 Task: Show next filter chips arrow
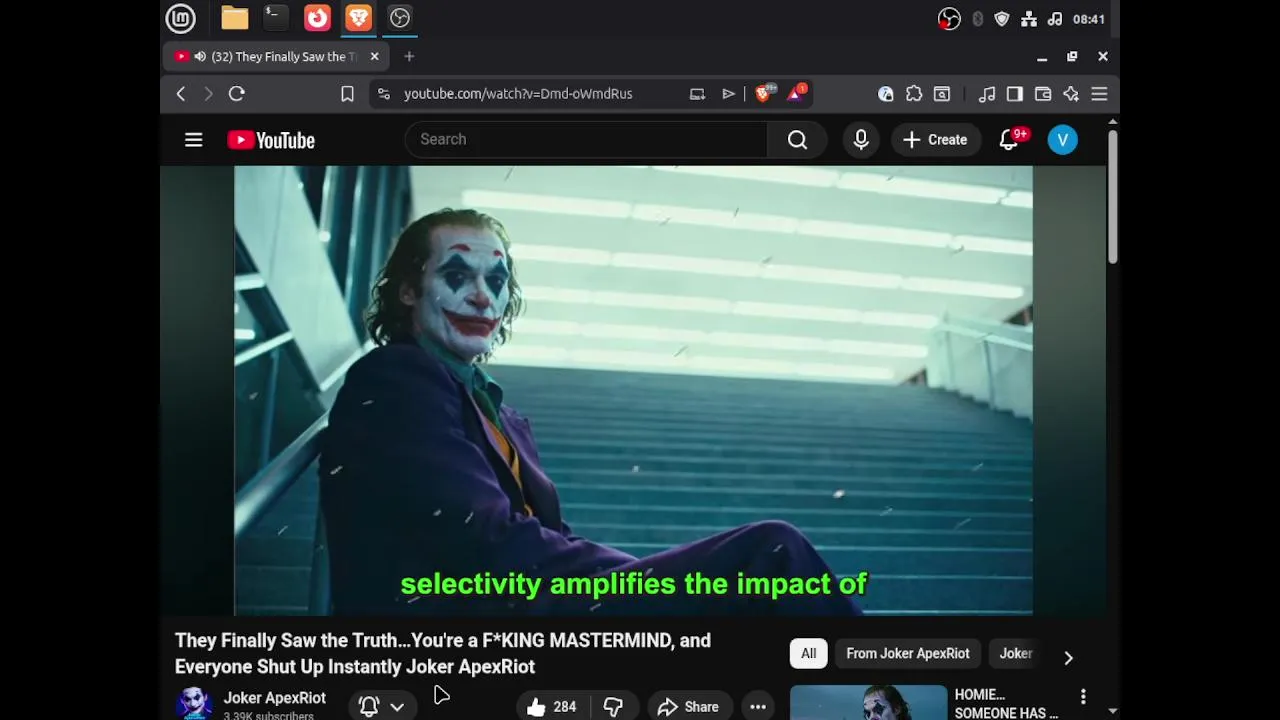tap(1068, 657)
